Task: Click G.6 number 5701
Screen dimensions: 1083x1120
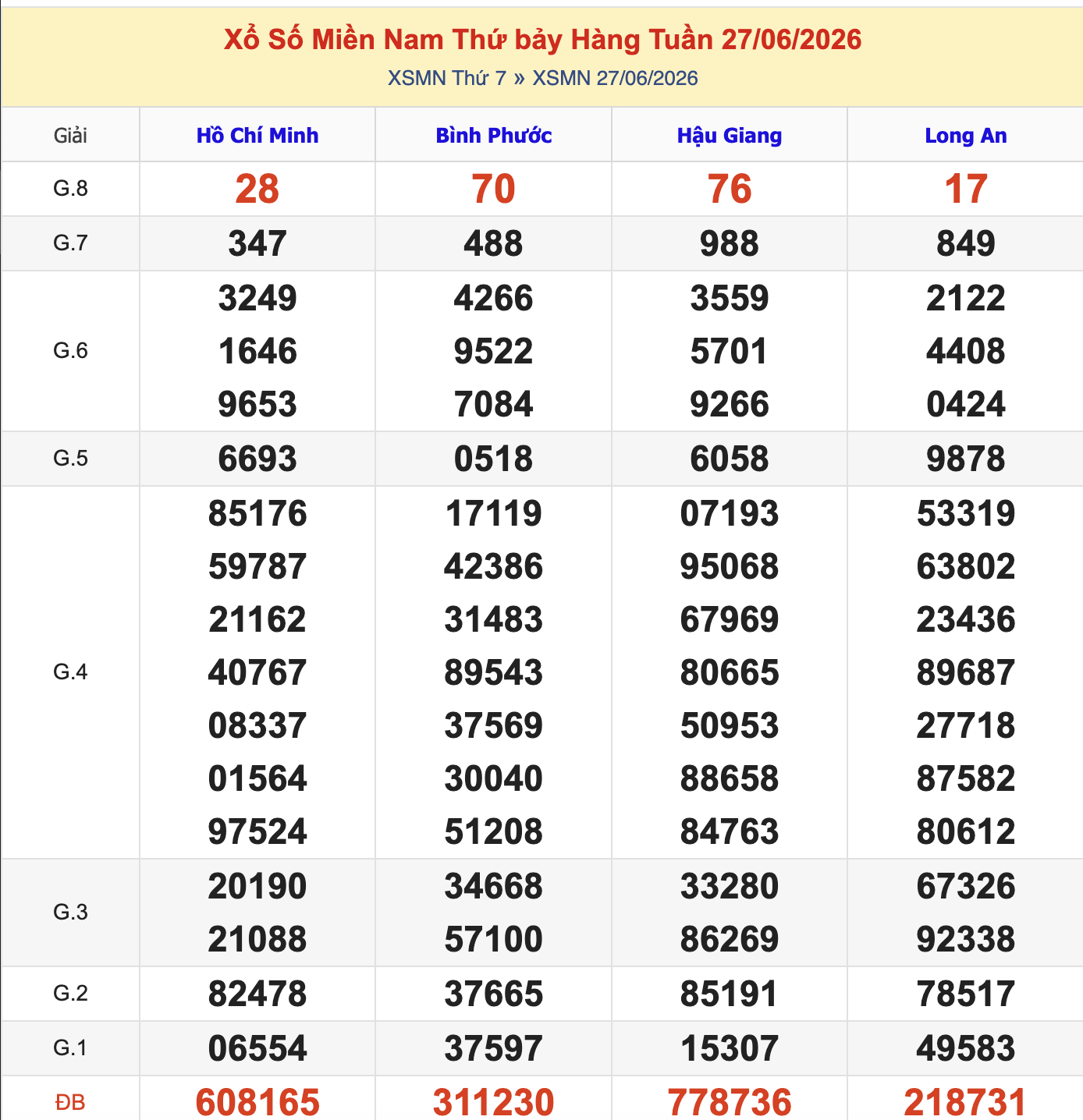Action: pyautogui.click(x=730, y=351)
